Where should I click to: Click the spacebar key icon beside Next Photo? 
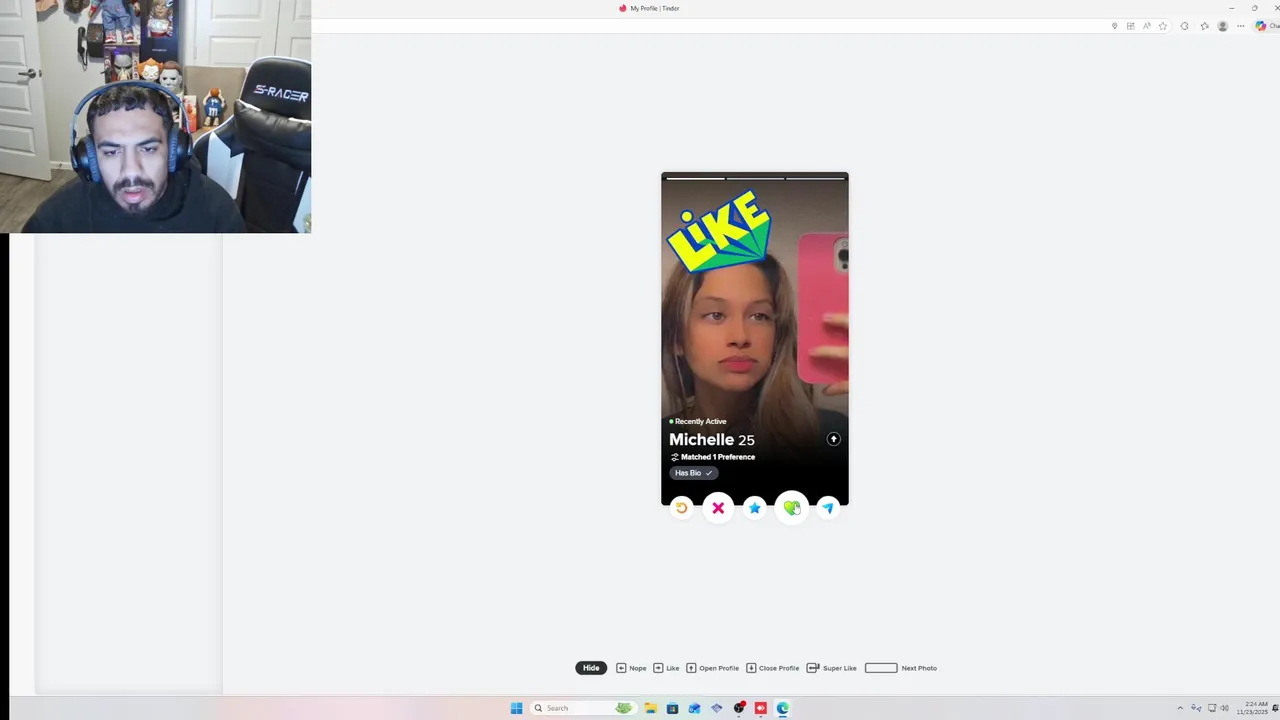[x=881, y=668]
